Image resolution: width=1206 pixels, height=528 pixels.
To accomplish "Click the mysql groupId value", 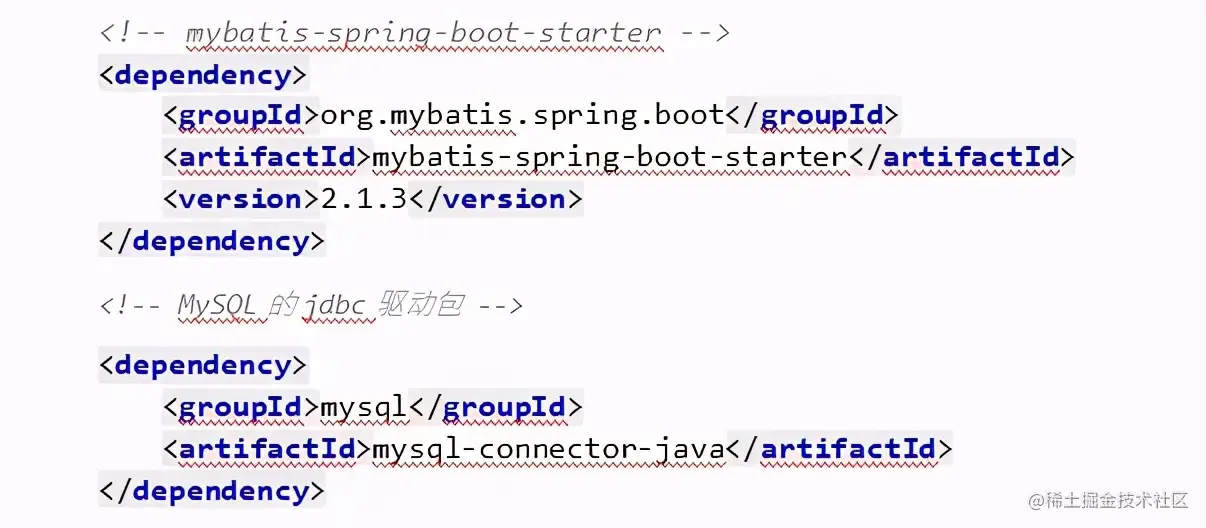I will [x=363, y=407].
